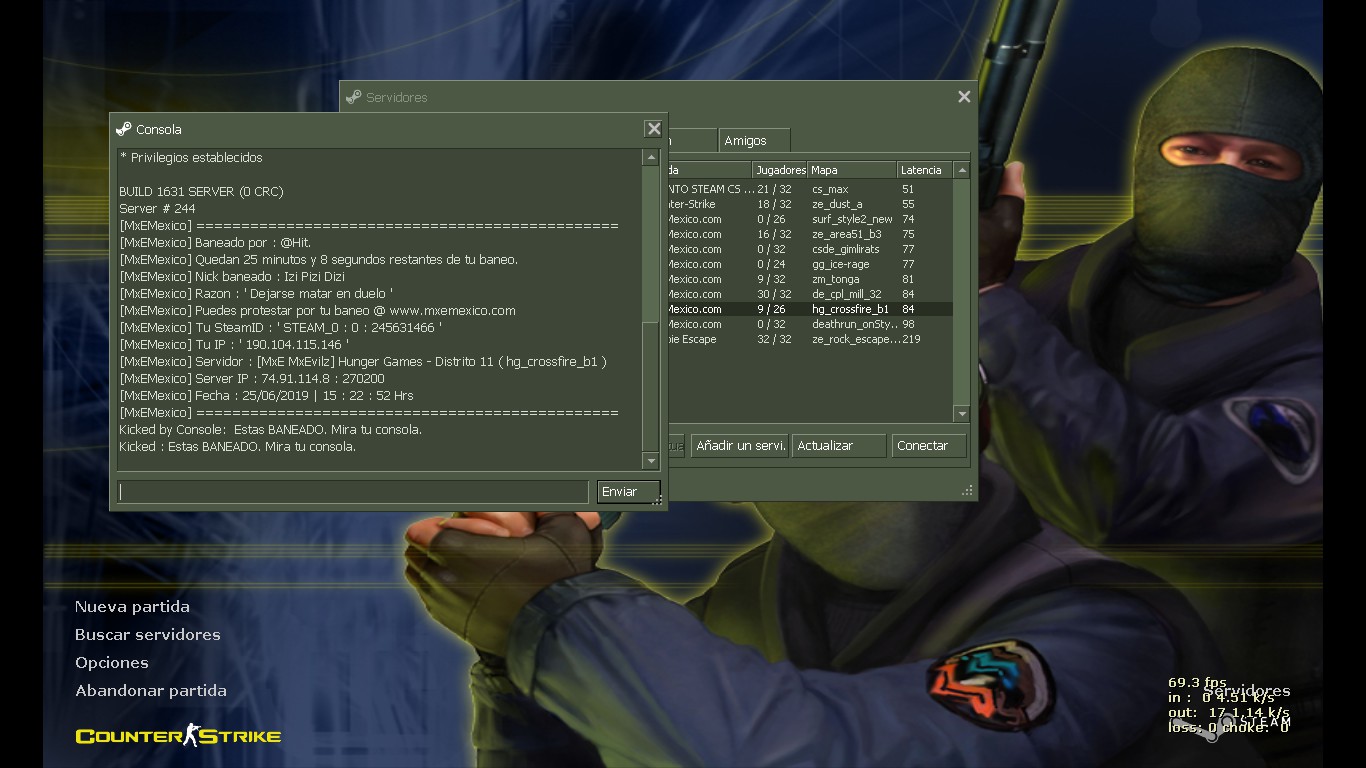Sort servers by Mapa column

[852, 170]
